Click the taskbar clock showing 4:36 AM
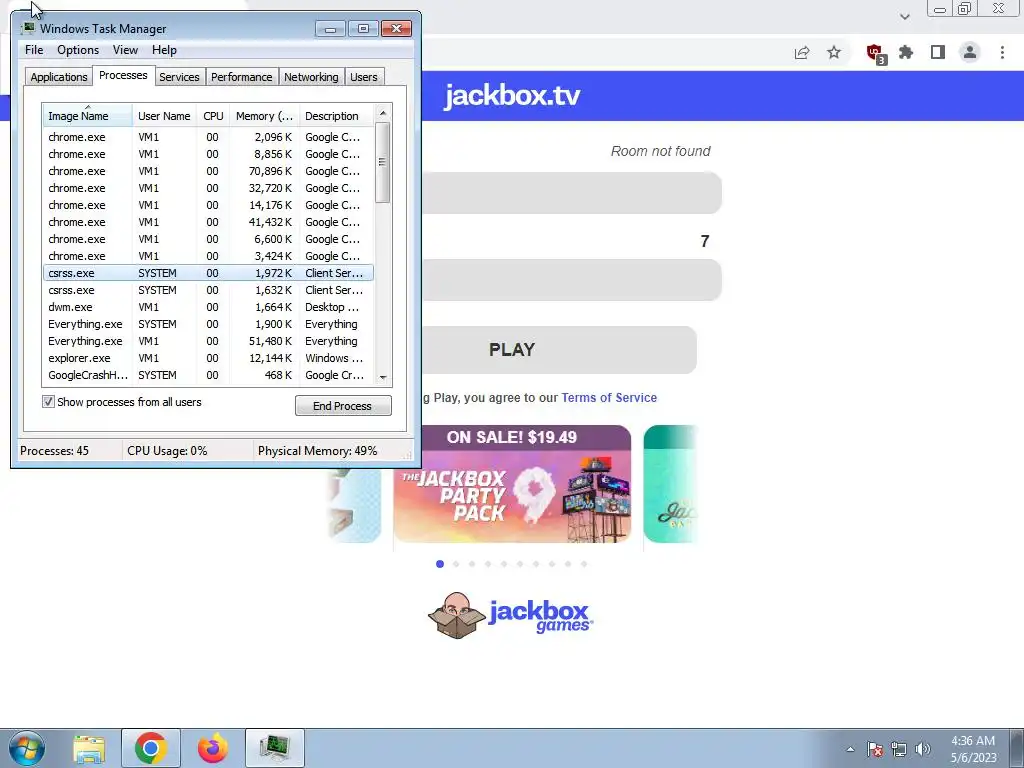Screen dimensions: 1024x768 point(973,748)
